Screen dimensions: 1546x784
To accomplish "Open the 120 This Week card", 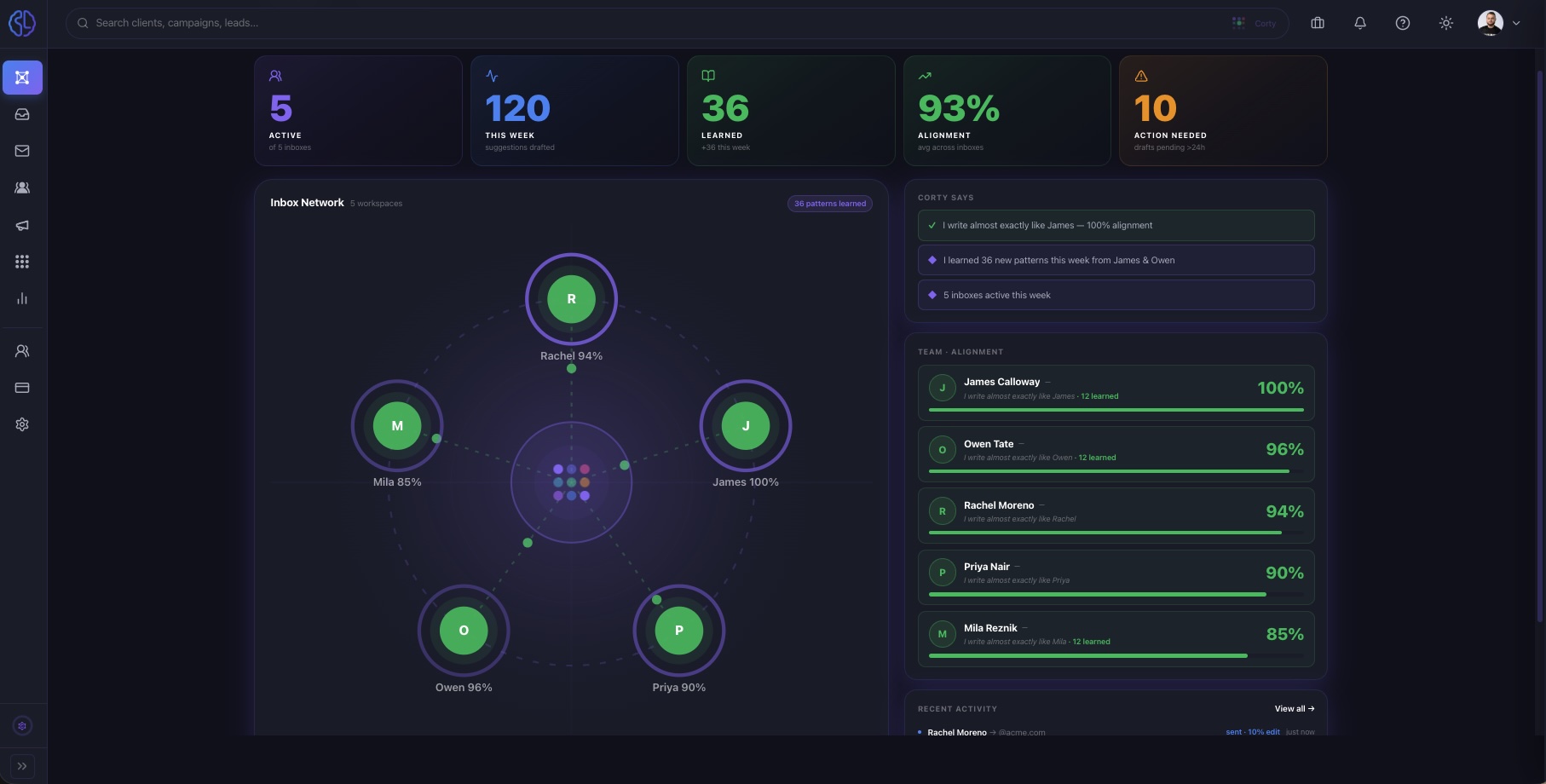I will coord(574,111).
